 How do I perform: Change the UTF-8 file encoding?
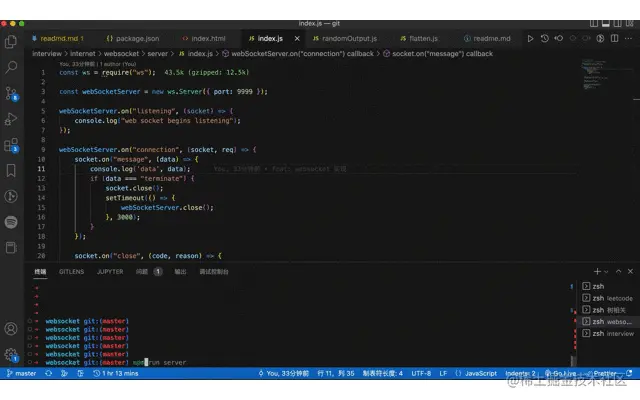421,373
